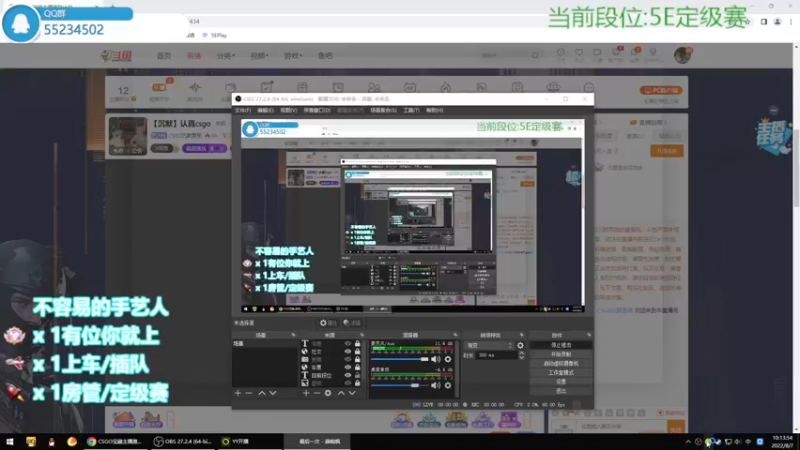Open the 渐变 scene transition dropdown
Image resolution: width=800 pixels, height=450 pixels.
pyautogui.click(x=489, y=345)
